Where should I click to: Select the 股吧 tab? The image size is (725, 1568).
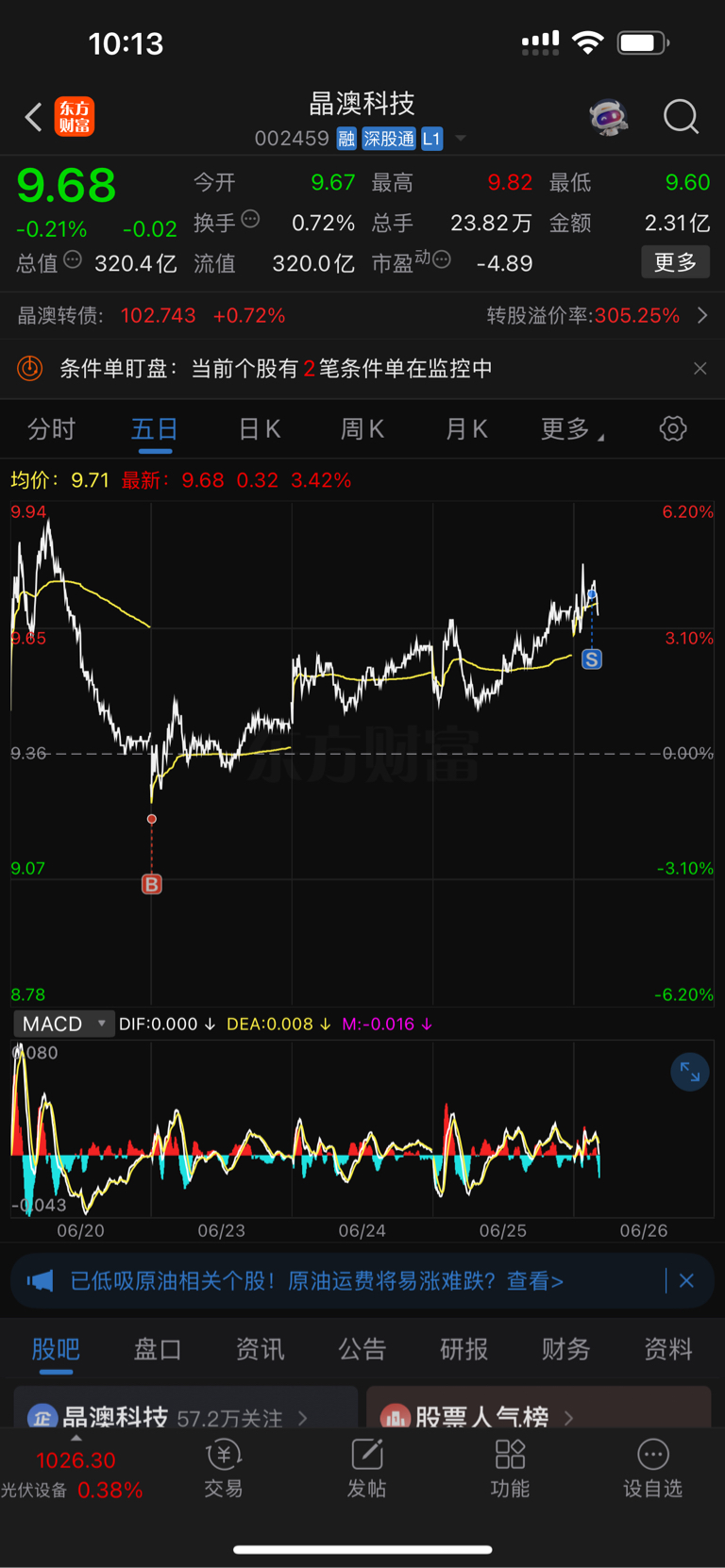click(x=56, y=1349)
